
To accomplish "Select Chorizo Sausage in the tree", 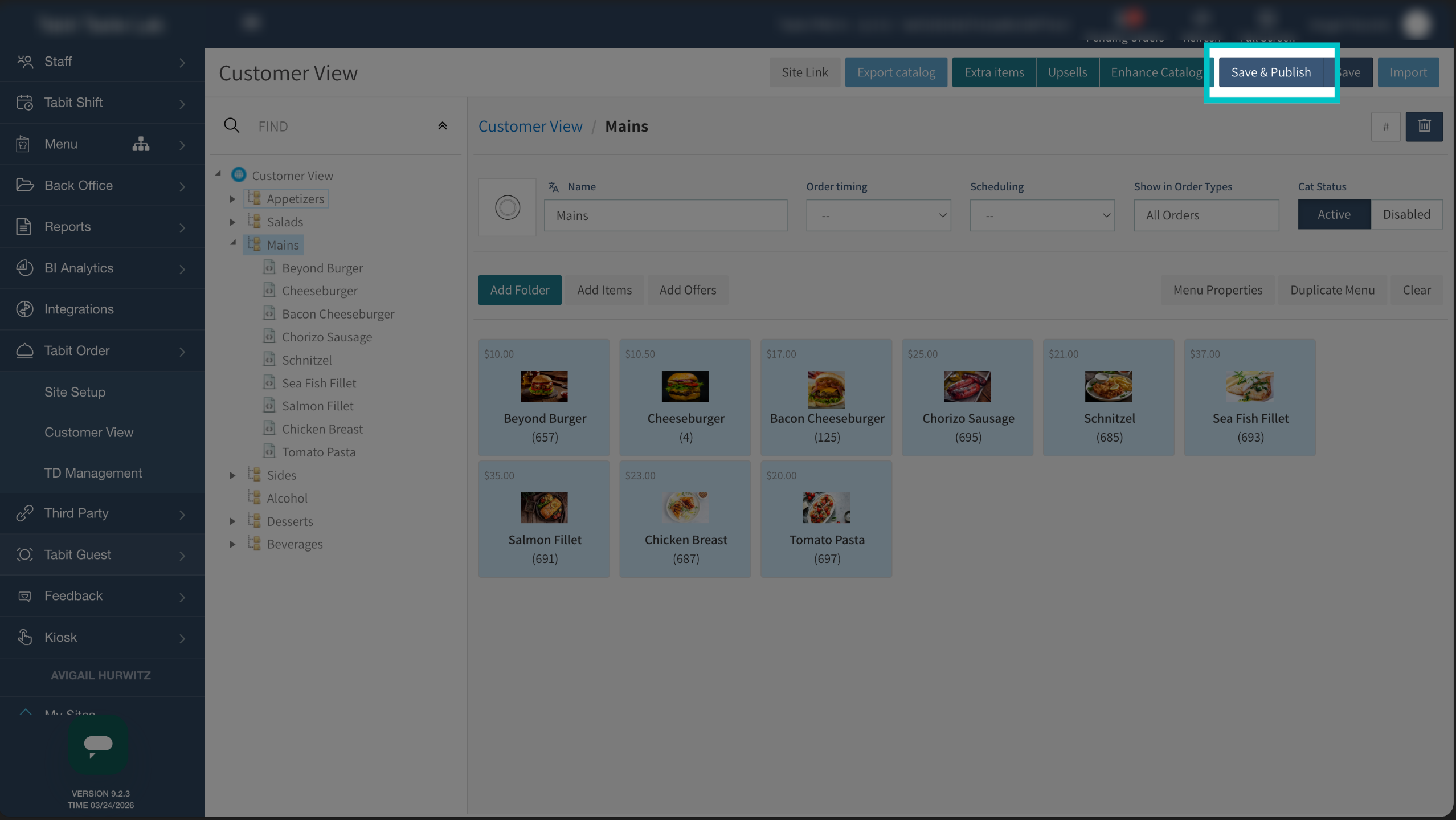I will click(327, 337).
